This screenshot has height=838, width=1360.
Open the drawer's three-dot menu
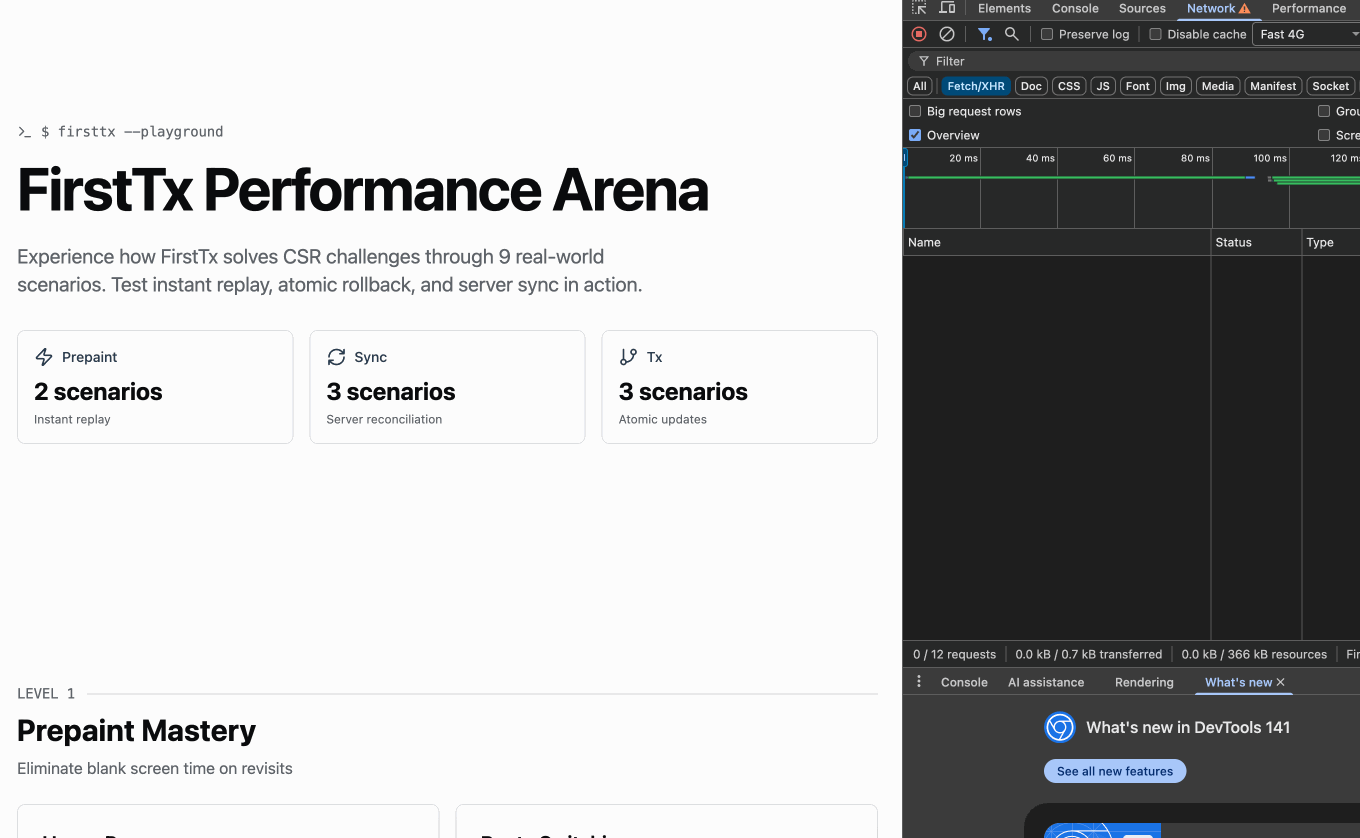click(x=919, y=682)
